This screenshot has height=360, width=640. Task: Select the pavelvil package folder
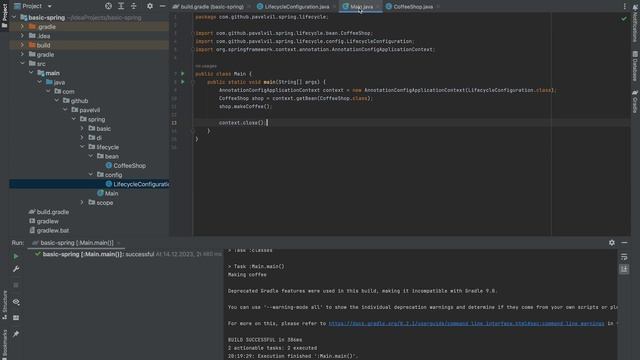(x=85, y=110)
